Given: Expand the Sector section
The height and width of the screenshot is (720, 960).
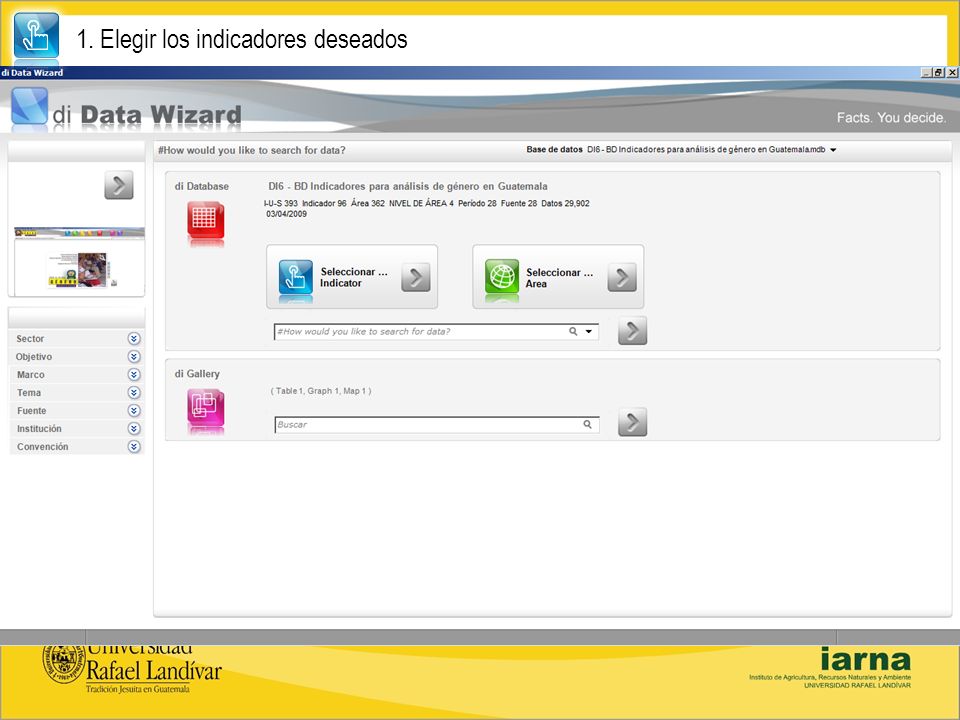Looking at the screenshot, I should 134,339.
